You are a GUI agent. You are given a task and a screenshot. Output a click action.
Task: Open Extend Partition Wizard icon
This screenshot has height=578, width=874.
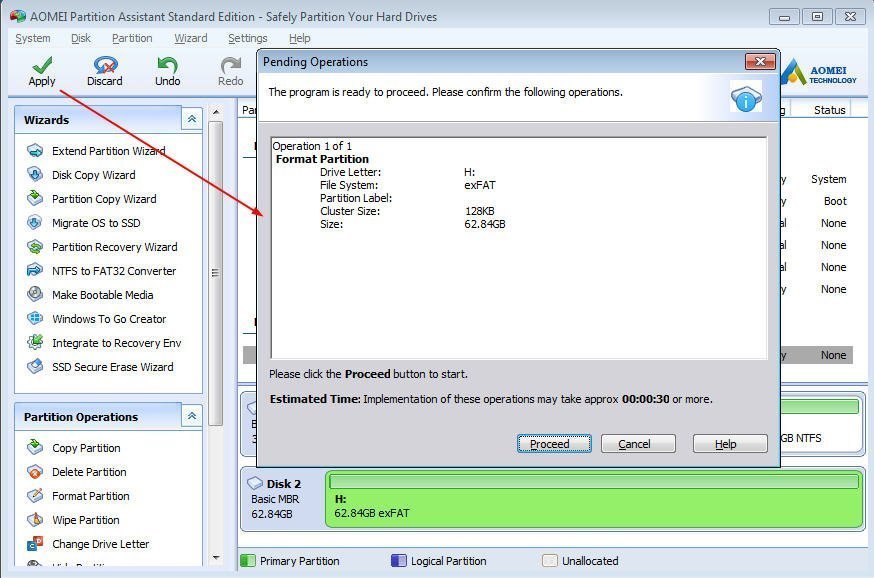pyautogui.click(x=35, y=150)
